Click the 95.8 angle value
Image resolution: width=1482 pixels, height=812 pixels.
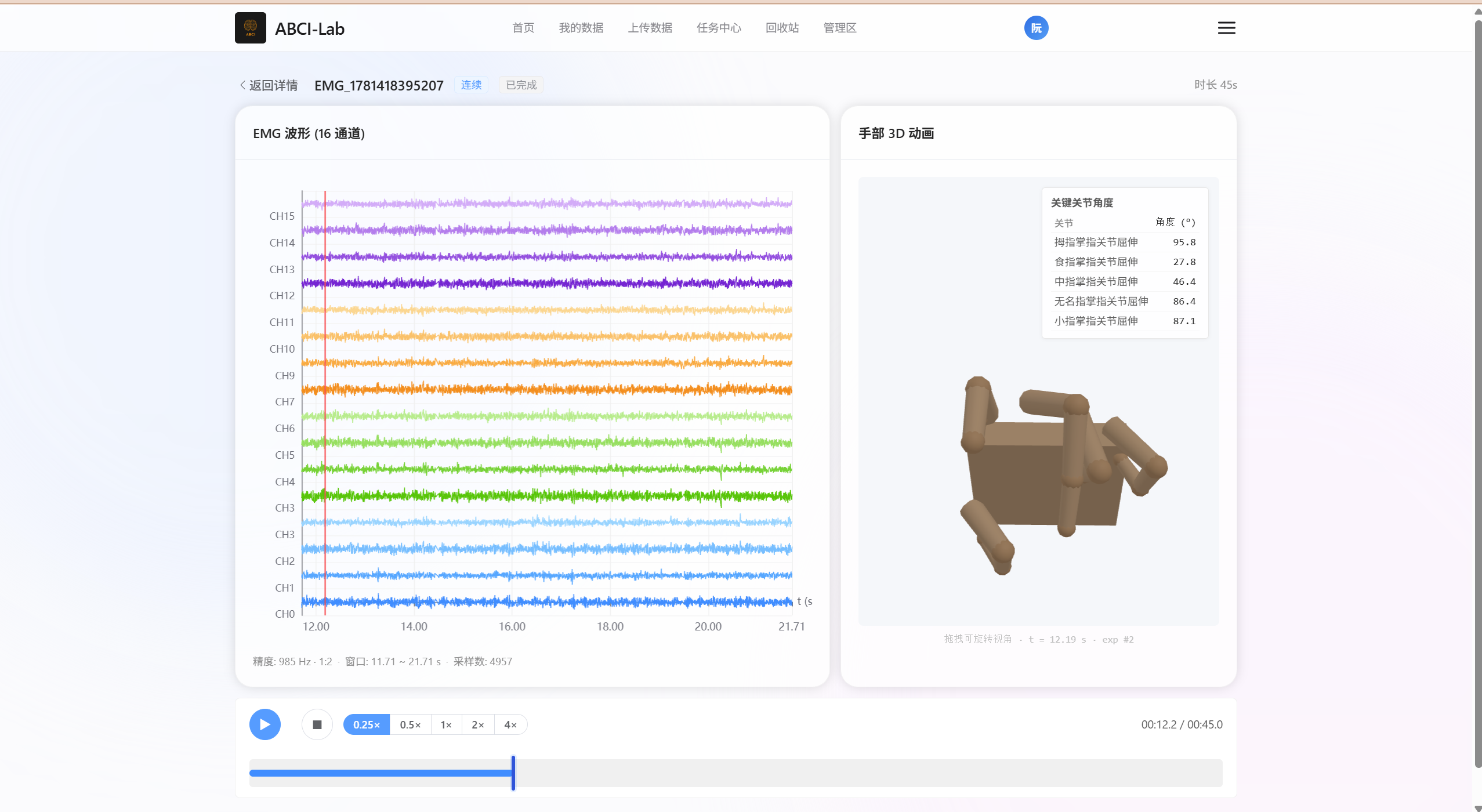click(1184, 242)
